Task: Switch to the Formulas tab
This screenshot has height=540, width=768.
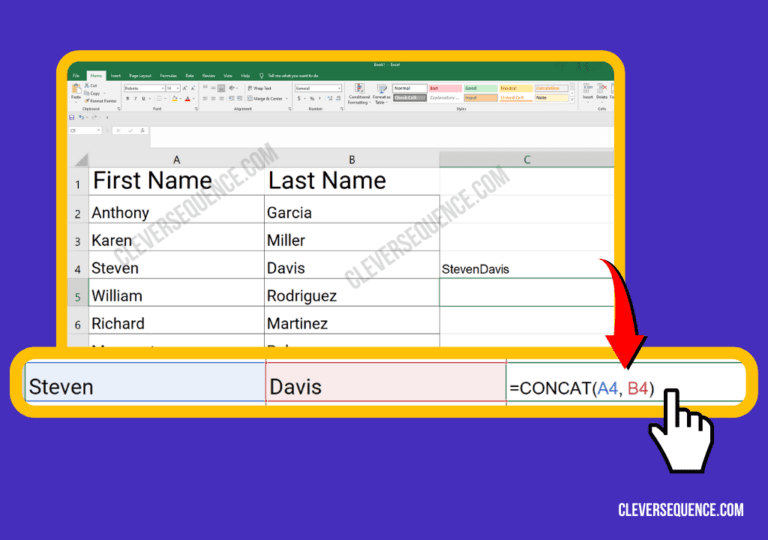Action: (168, 76)
